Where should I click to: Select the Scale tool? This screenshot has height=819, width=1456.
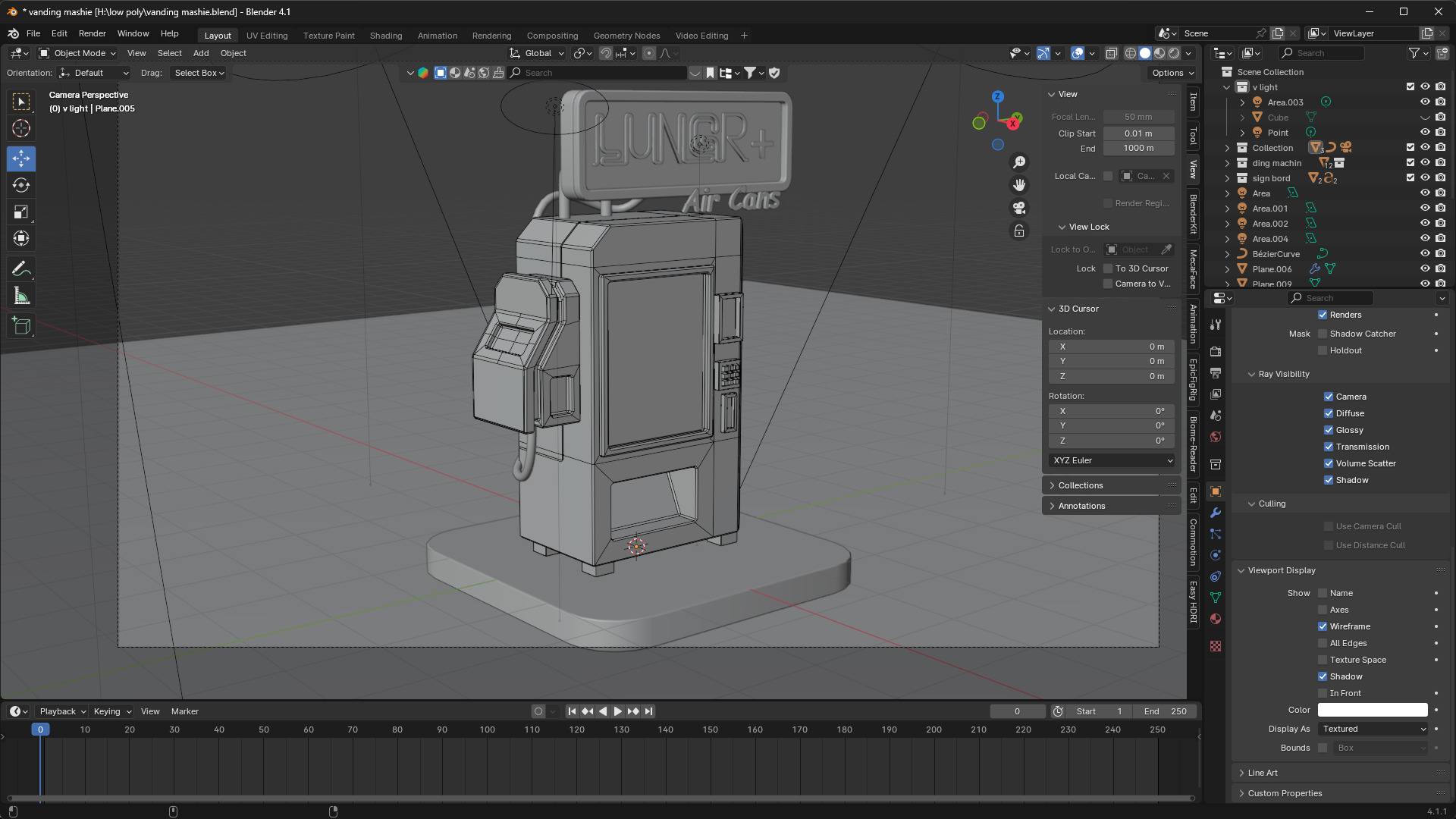(21, 212)
